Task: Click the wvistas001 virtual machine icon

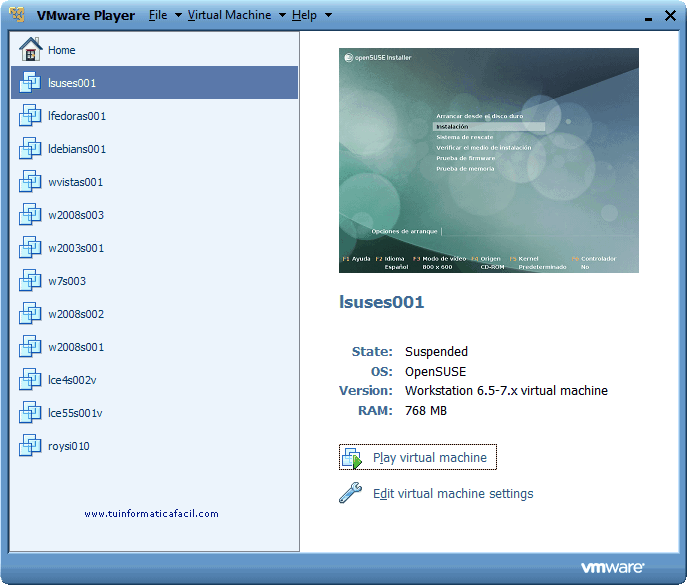Action: (30, 181)
